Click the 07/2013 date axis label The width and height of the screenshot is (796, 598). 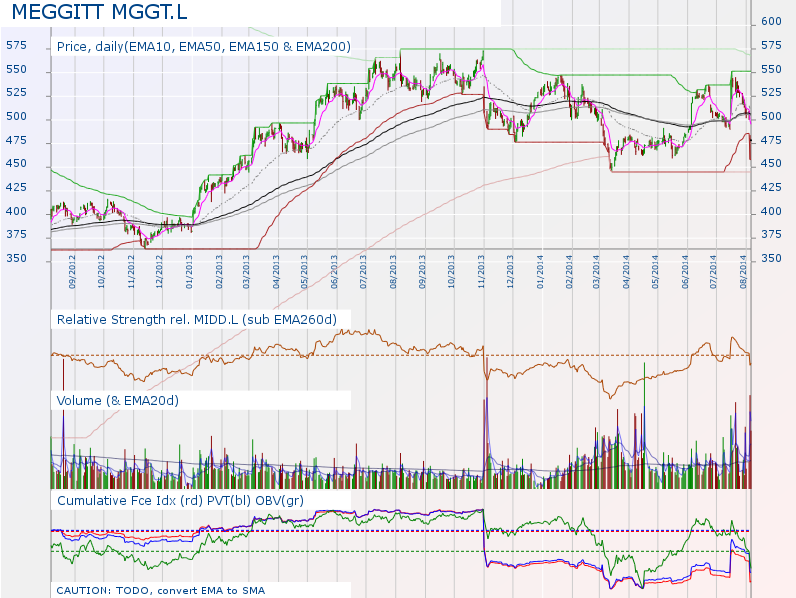363,273
